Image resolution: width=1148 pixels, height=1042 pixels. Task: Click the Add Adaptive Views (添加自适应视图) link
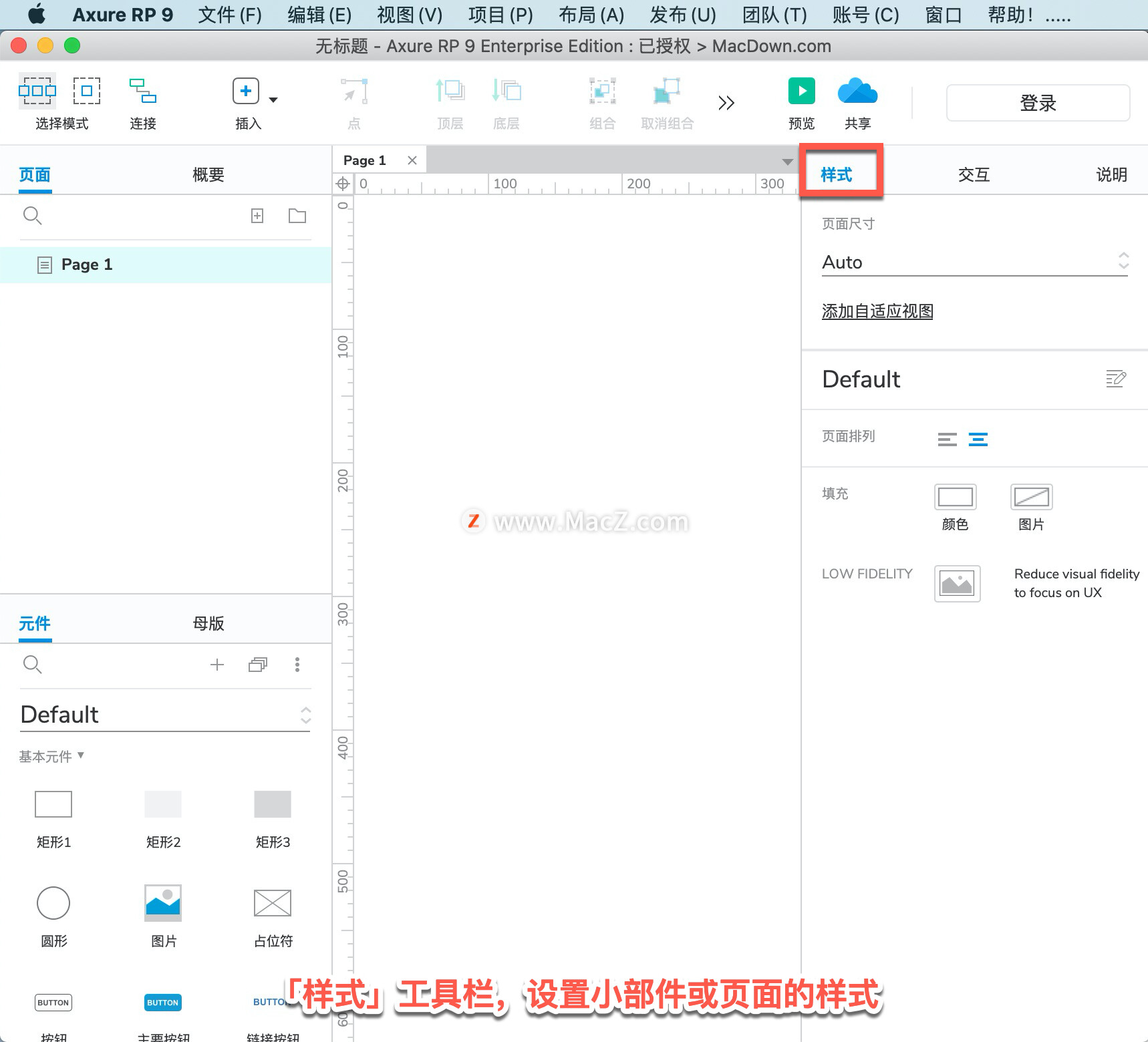(877, 311)
